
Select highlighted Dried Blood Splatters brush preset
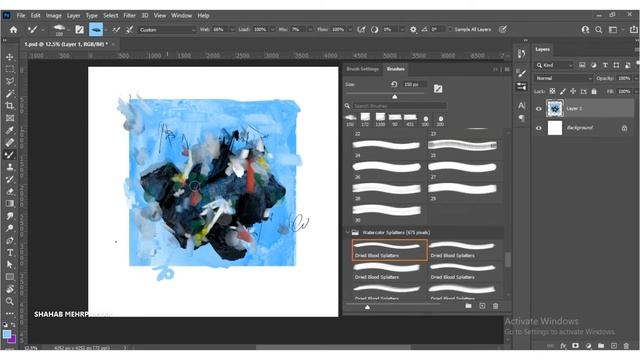point(390,250)
